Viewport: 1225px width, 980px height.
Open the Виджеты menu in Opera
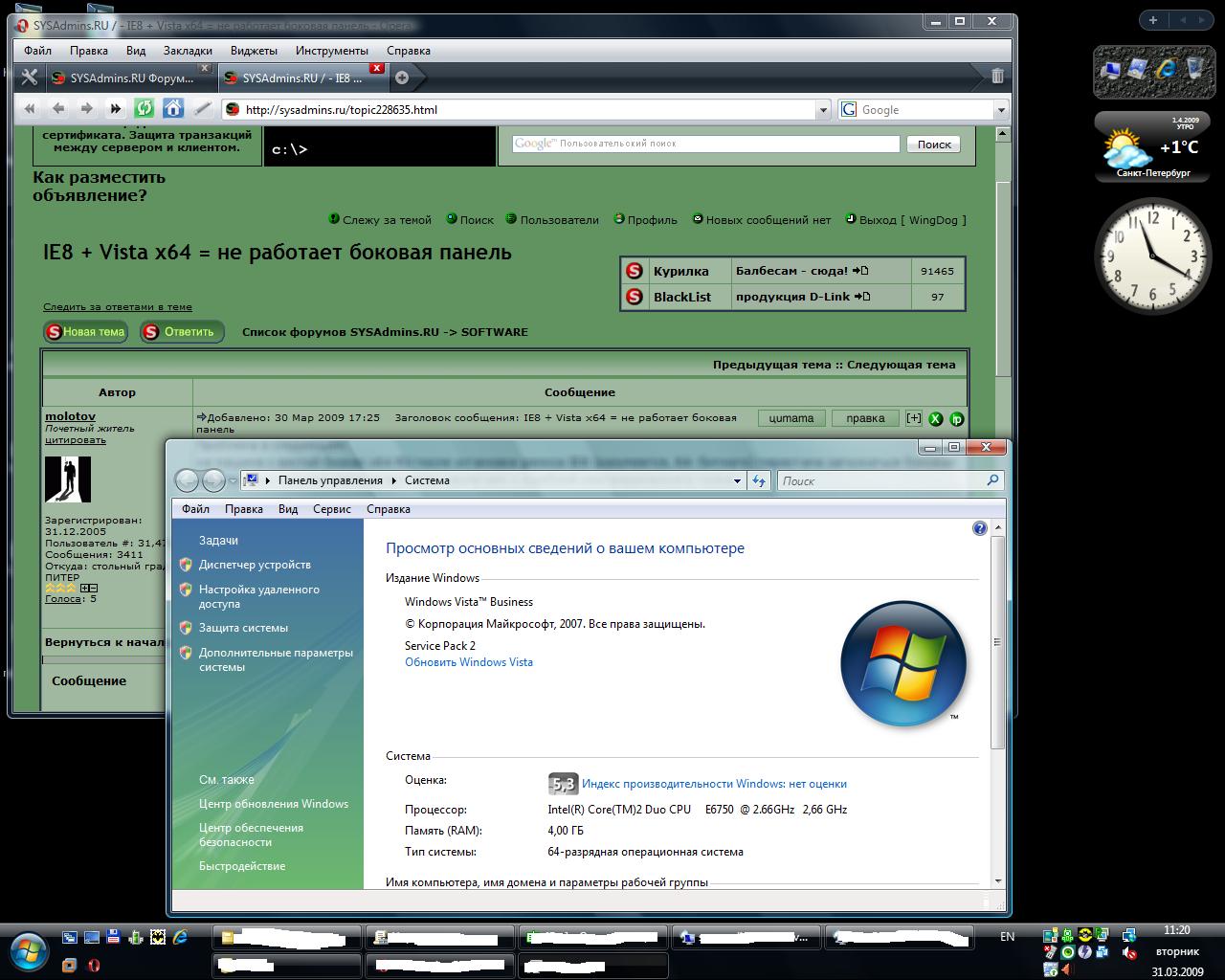[x=254, y=51]
